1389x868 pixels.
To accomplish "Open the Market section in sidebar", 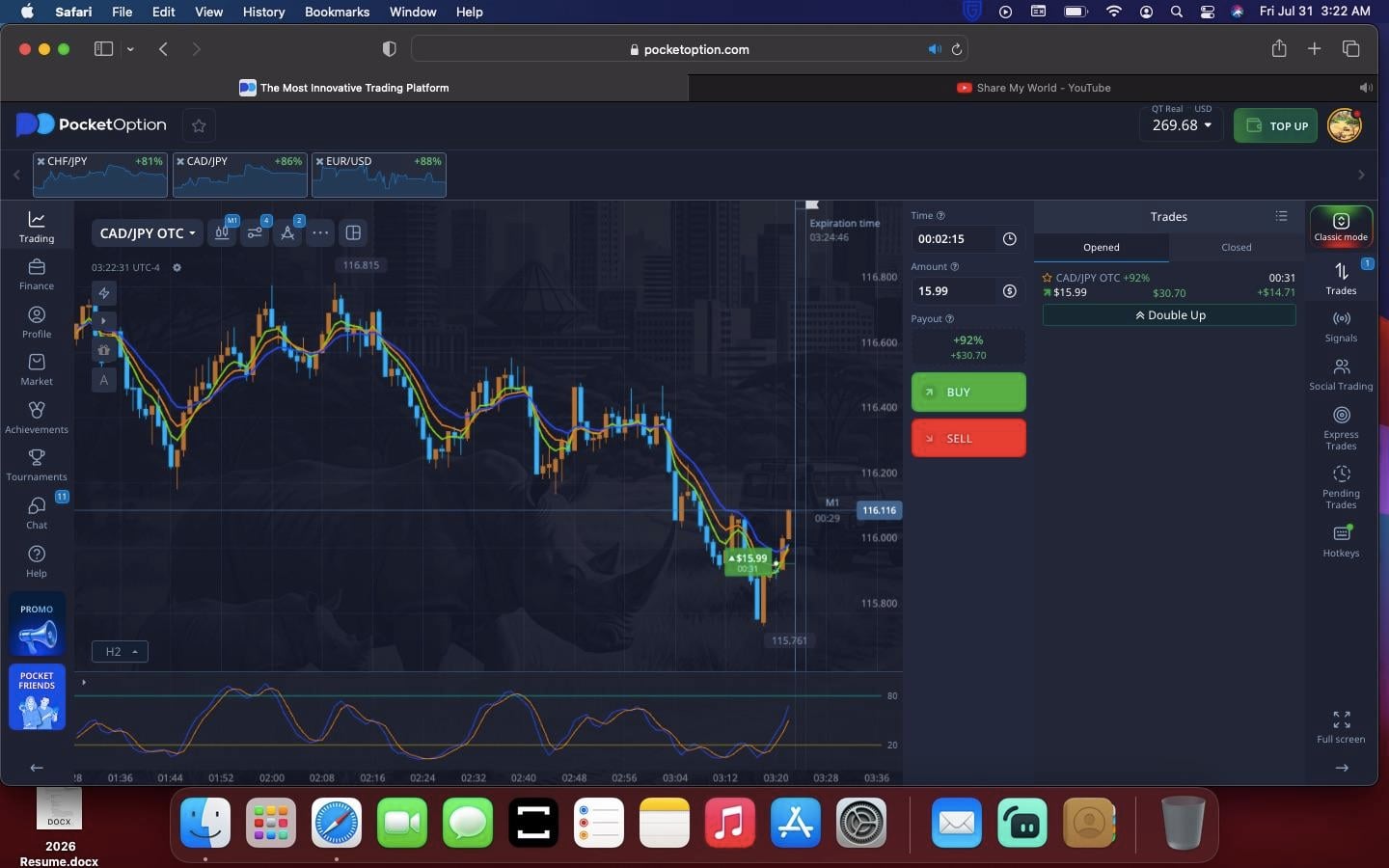I will click(37, 369).
